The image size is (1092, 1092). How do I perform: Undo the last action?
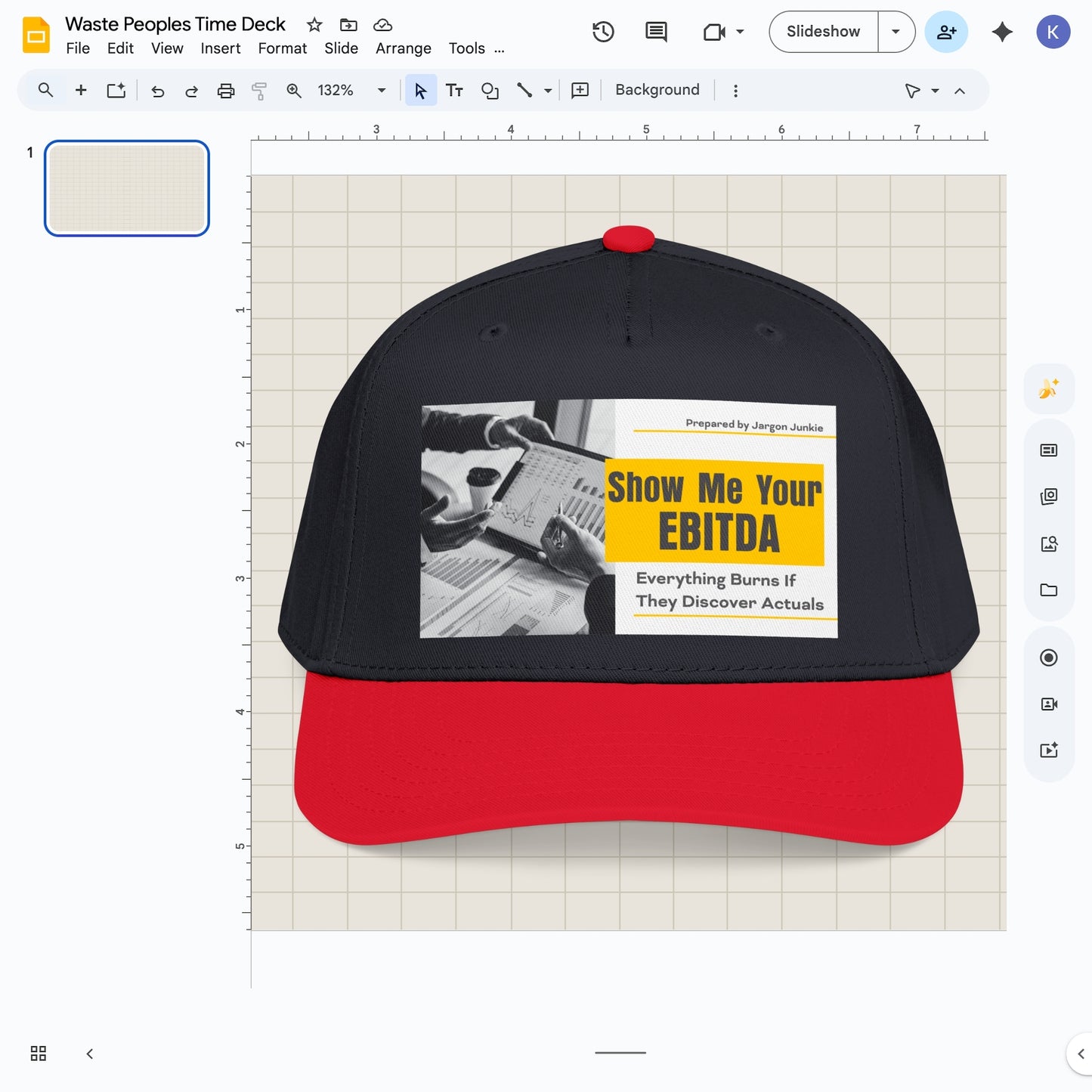coord(157,91)
